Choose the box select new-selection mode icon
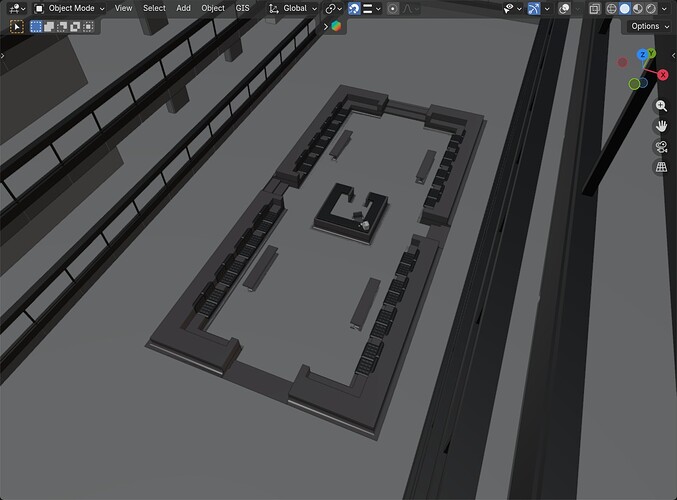 click(x=36, y=27)
